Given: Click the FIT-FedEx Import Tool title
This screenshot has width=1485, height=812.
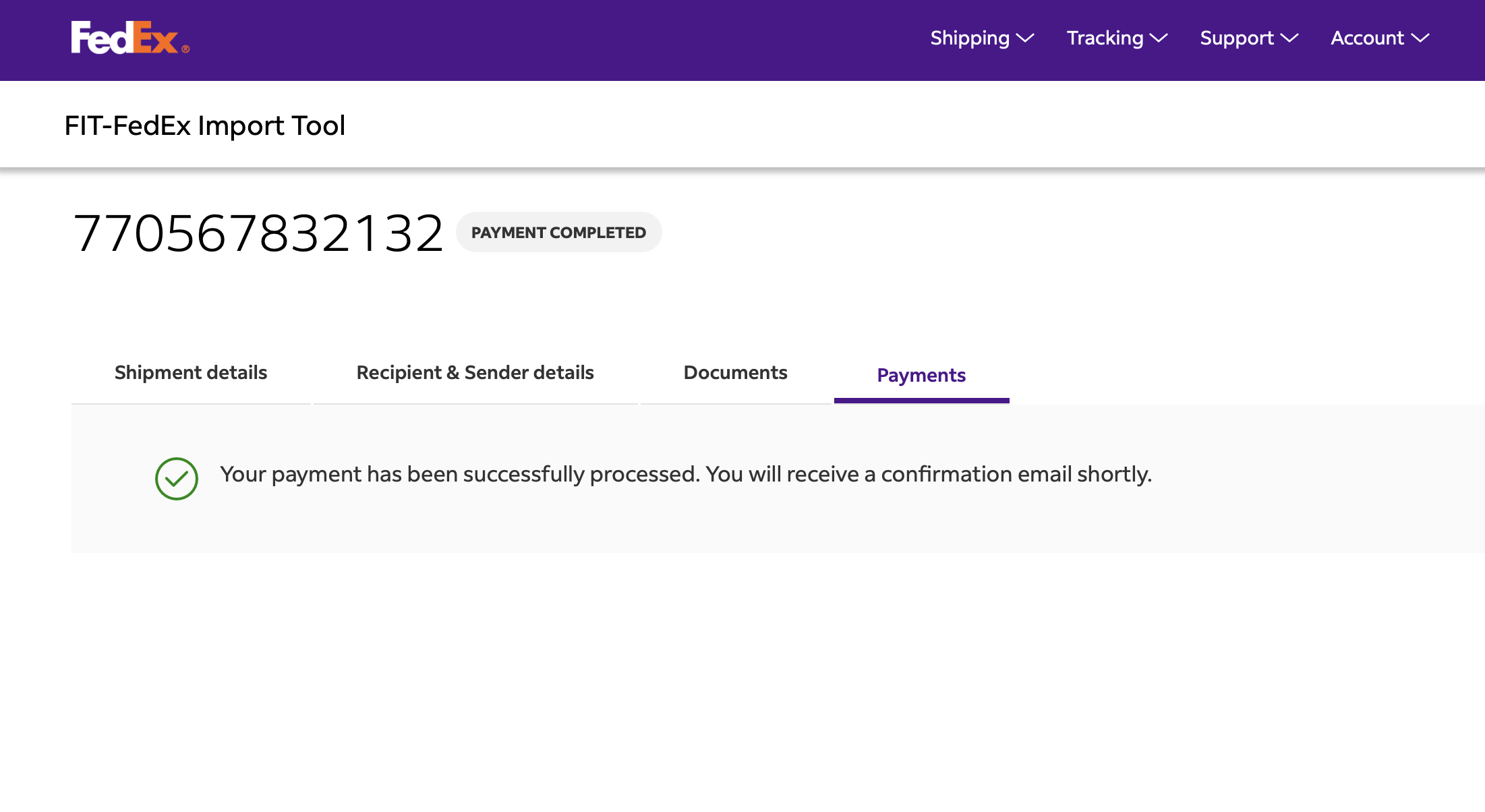Looking at the screenshot, I should pyautogui.click(x=205, y=125).
